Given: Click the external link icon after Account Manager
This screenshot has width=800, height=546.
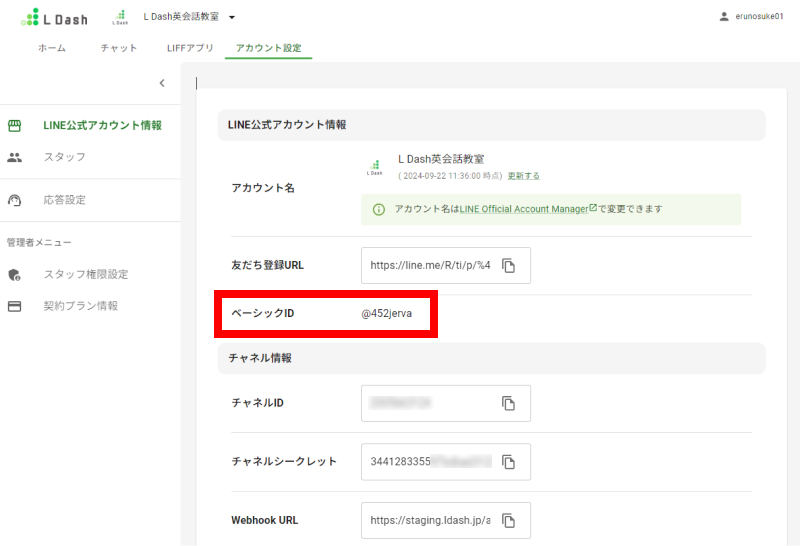Looking at the screenshot, I should [x=593, y=208].
